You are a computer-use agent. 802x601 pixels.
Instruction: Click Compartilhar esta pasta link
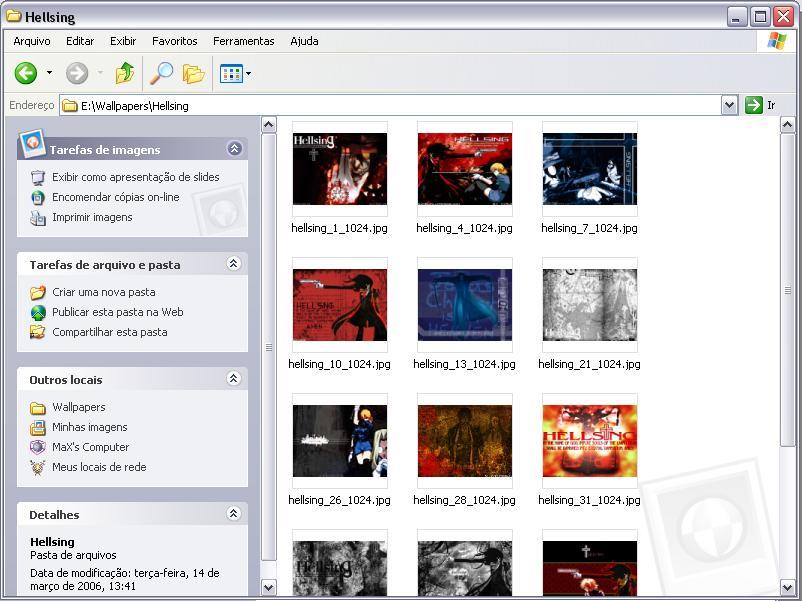109,332
